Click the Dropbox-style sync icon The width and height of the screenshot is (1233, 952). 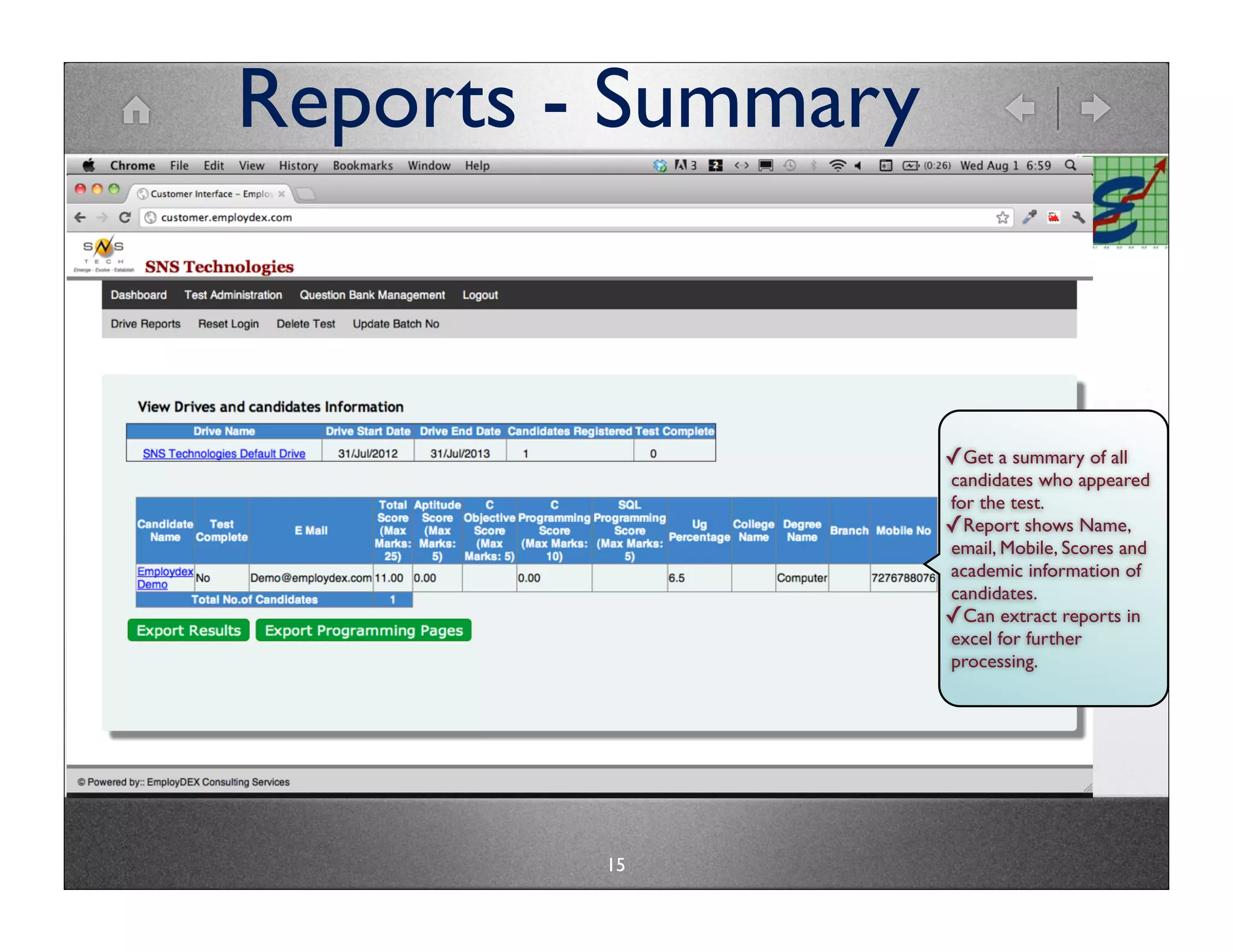coord(660,165)
